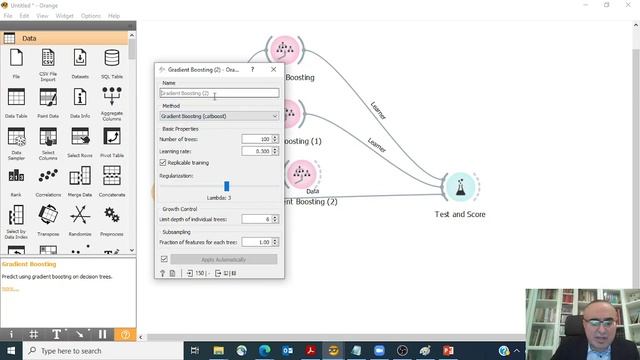Select the Concatenate widget
This screenshot has height=360, width=640.
112,181
